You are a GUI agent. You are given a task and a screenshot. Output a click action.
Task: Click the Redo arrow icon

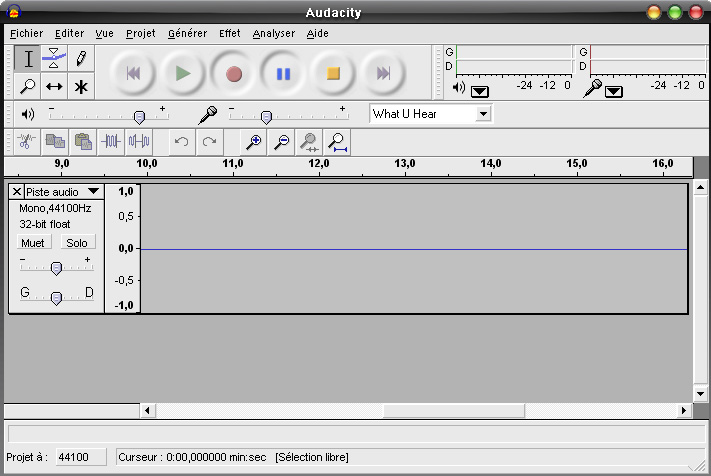pyautogui.click(x=209, y=142)
